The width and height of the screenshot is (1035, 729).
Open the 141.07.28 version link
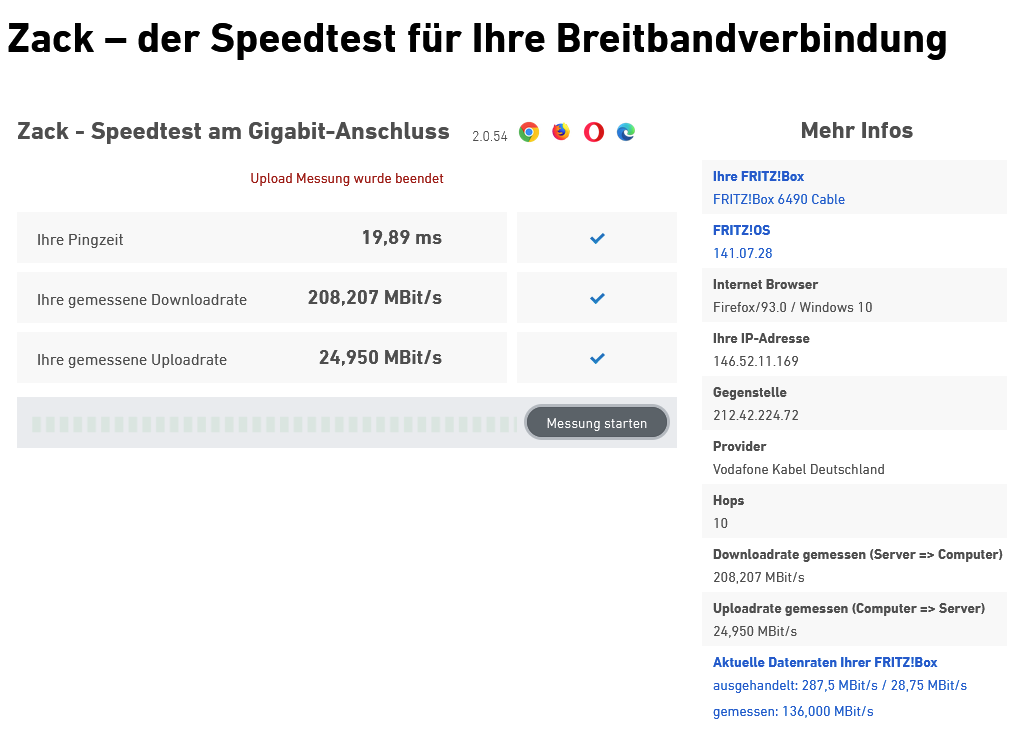click(x=742, y=253)
